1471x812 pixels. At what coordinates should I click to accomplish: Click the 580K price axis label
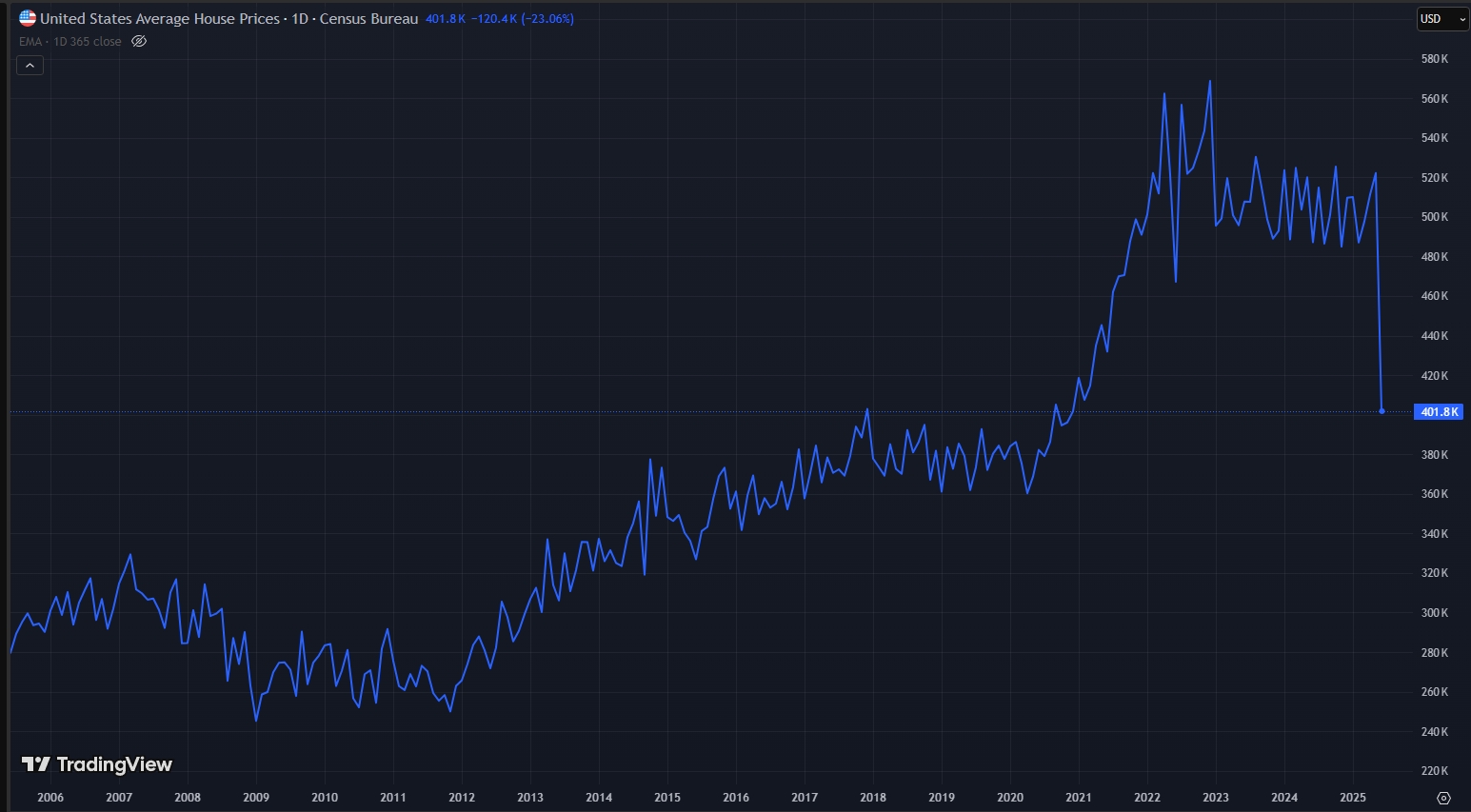tap(1434, 59)
